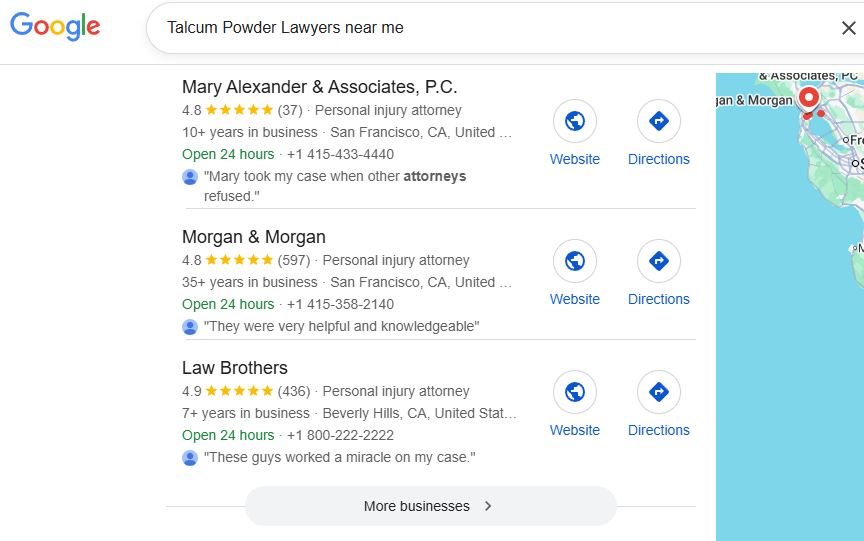Click the Morgan & Morgan reviewer avatar
The image size is (864, 541).
(x=190, y=327)
